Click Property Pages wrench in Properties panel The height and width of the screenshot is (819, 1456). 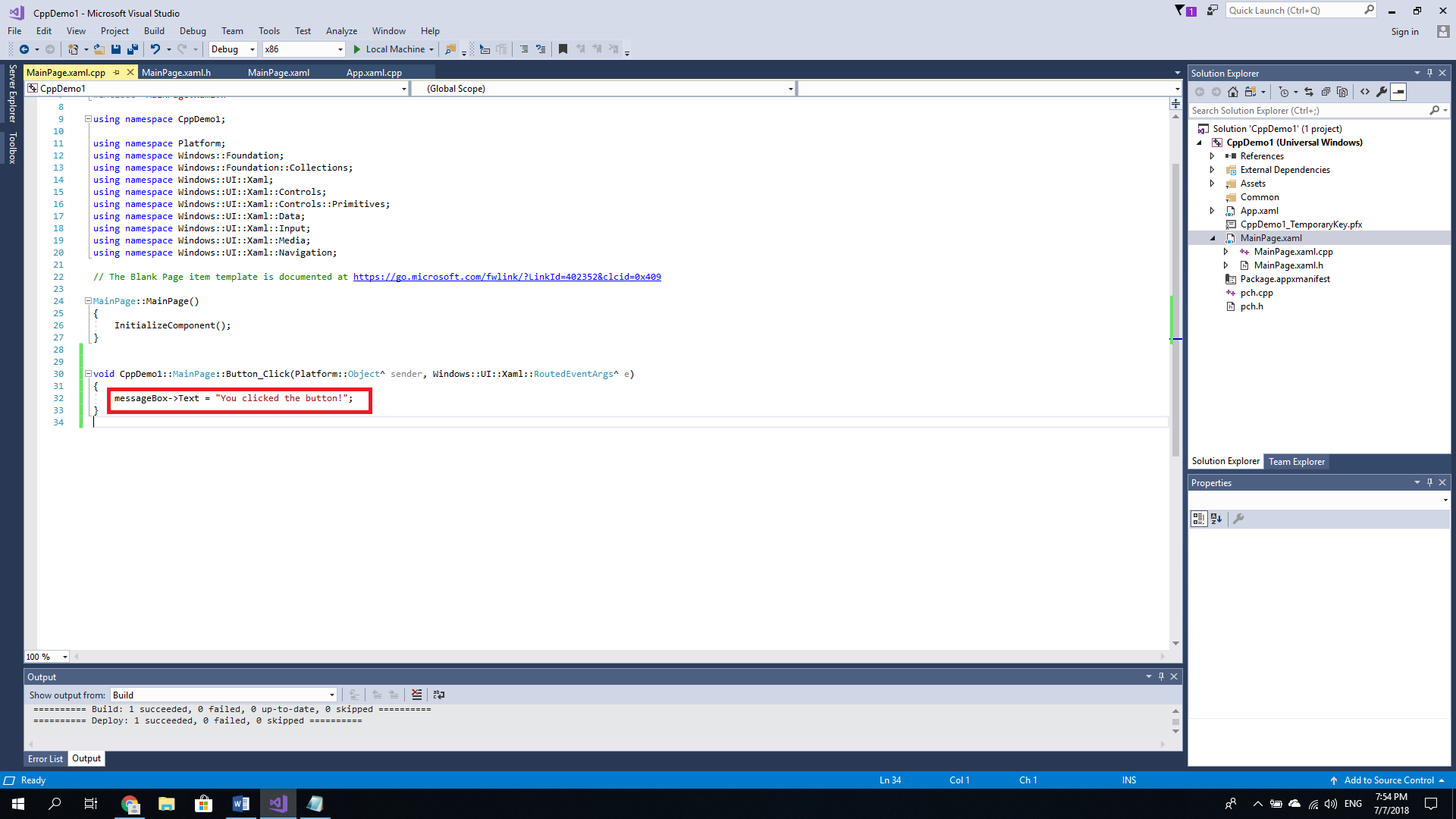tap(1238, 519)
